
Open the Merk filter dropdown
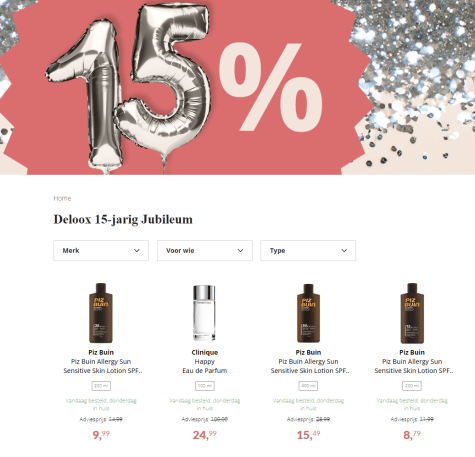click(x=101, y=250)
